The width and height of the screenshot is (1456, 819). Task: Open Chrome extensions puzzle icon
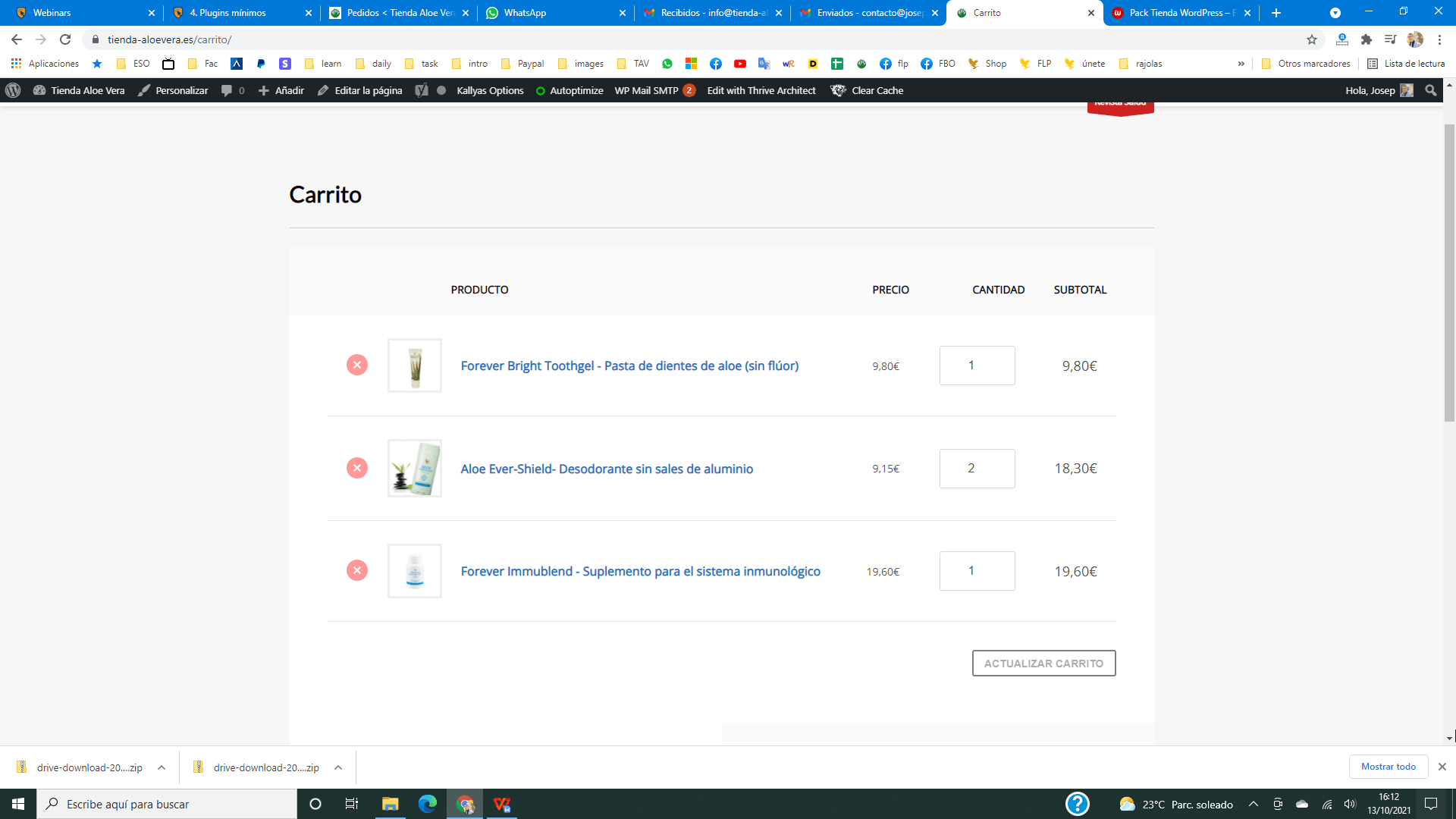tap(1367, 39)
